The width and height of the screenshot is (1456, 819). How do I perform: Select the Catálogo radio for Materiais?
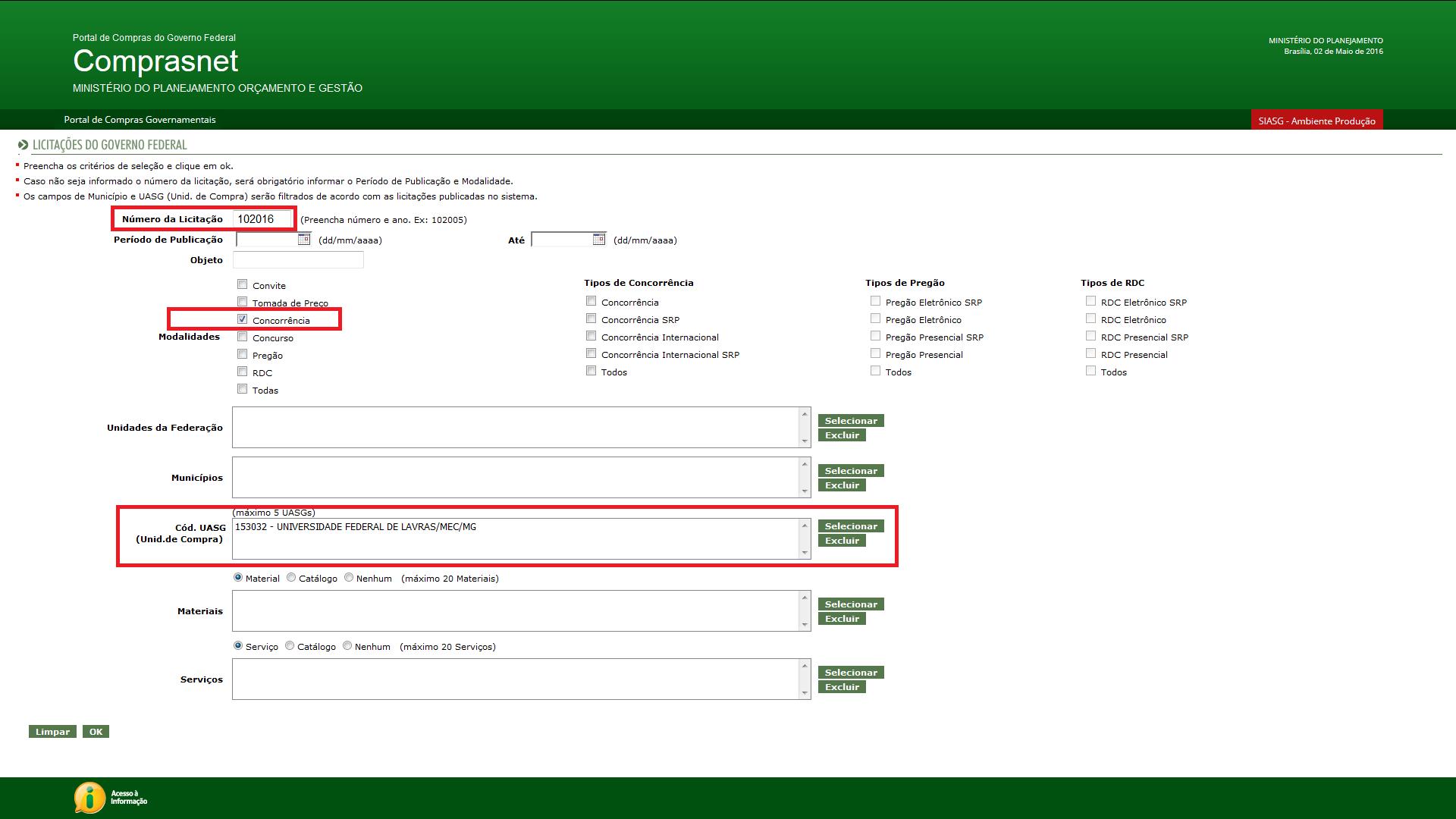pos(291,578)
